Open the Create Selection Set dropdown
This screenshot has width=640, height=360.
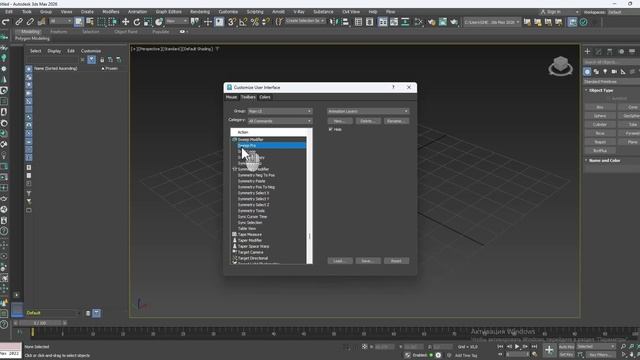[305, 21]
